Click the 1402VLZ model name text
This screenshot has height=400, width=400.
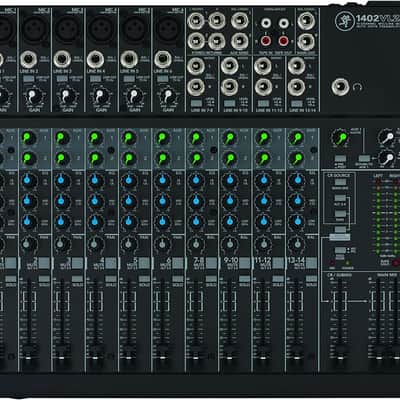(378, 18)
